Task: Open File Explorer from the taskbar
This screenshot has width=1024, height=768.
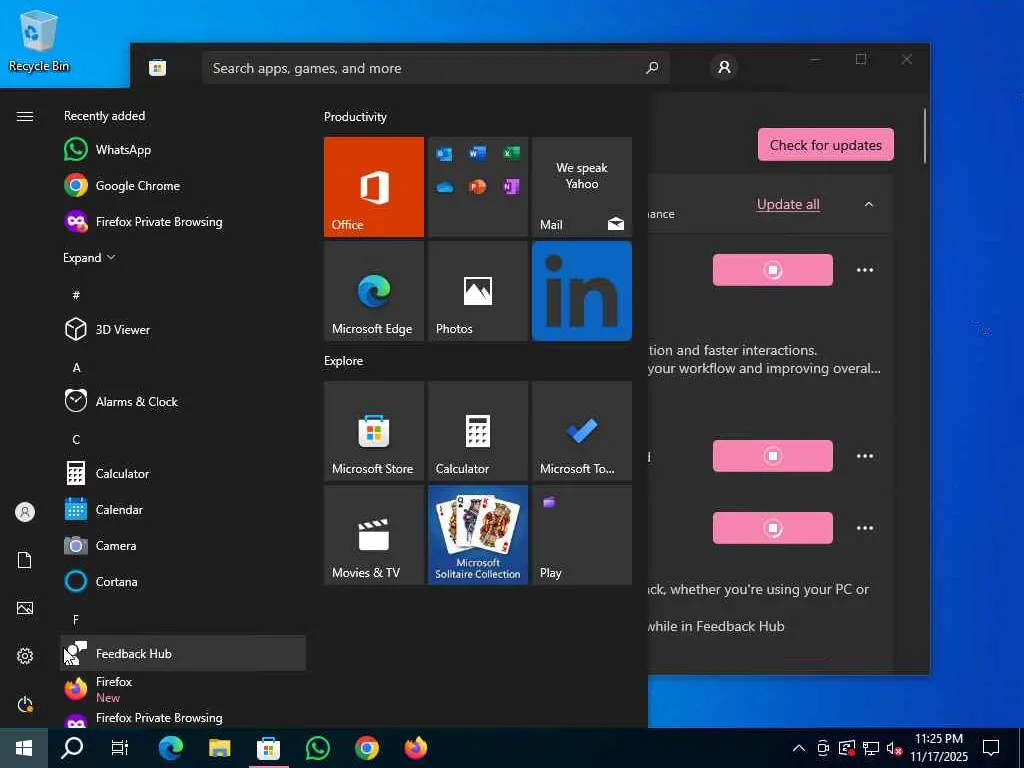Action: coord(219,748)
